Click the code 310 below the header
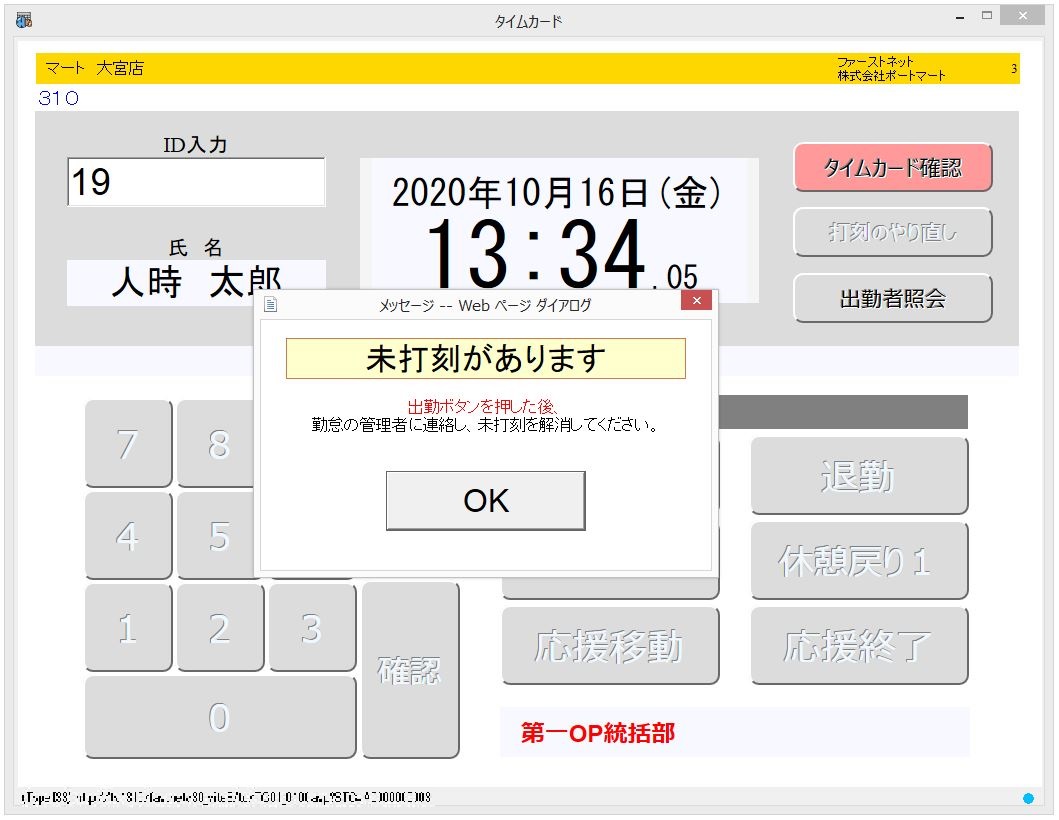Screen dimensions: 1059x820 click(59, 99)
